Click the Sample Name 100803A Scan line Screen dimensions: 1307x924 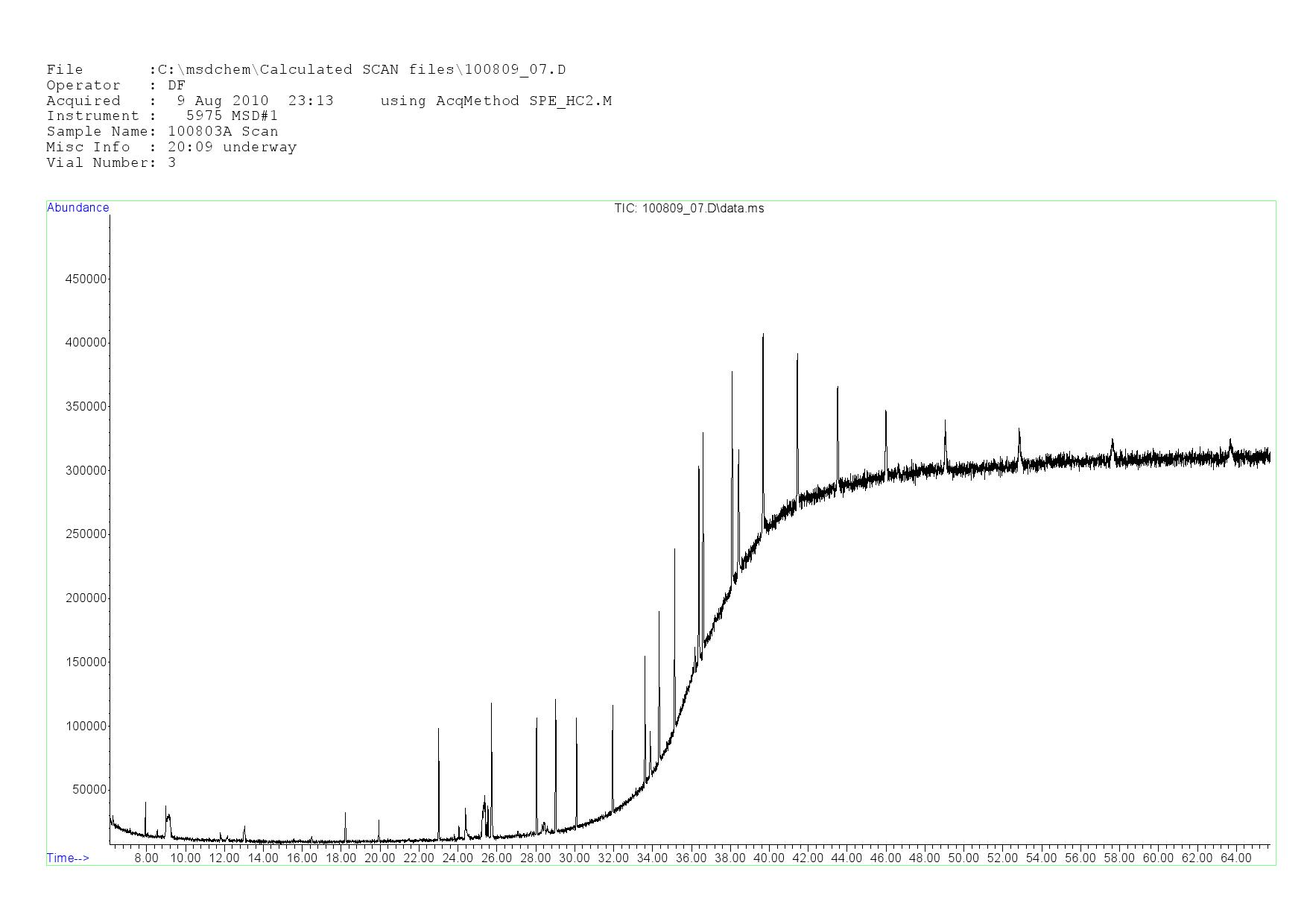pyautogui.click(x=162, y=132)
